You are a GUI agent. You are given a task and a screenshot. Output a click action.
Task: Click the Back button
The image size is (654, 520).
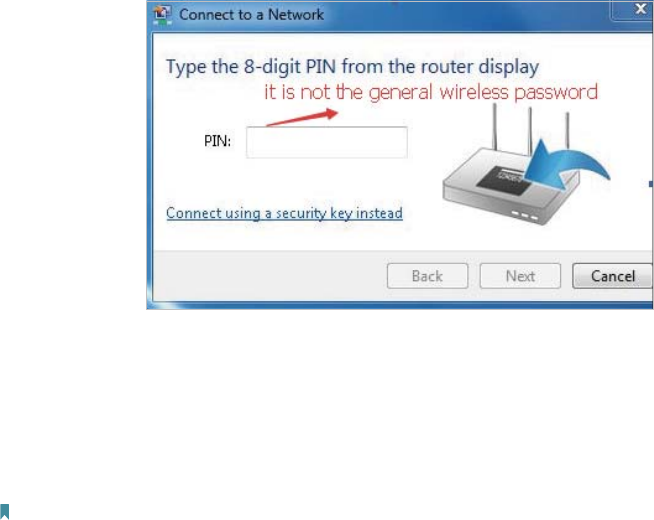coord(428,276)
